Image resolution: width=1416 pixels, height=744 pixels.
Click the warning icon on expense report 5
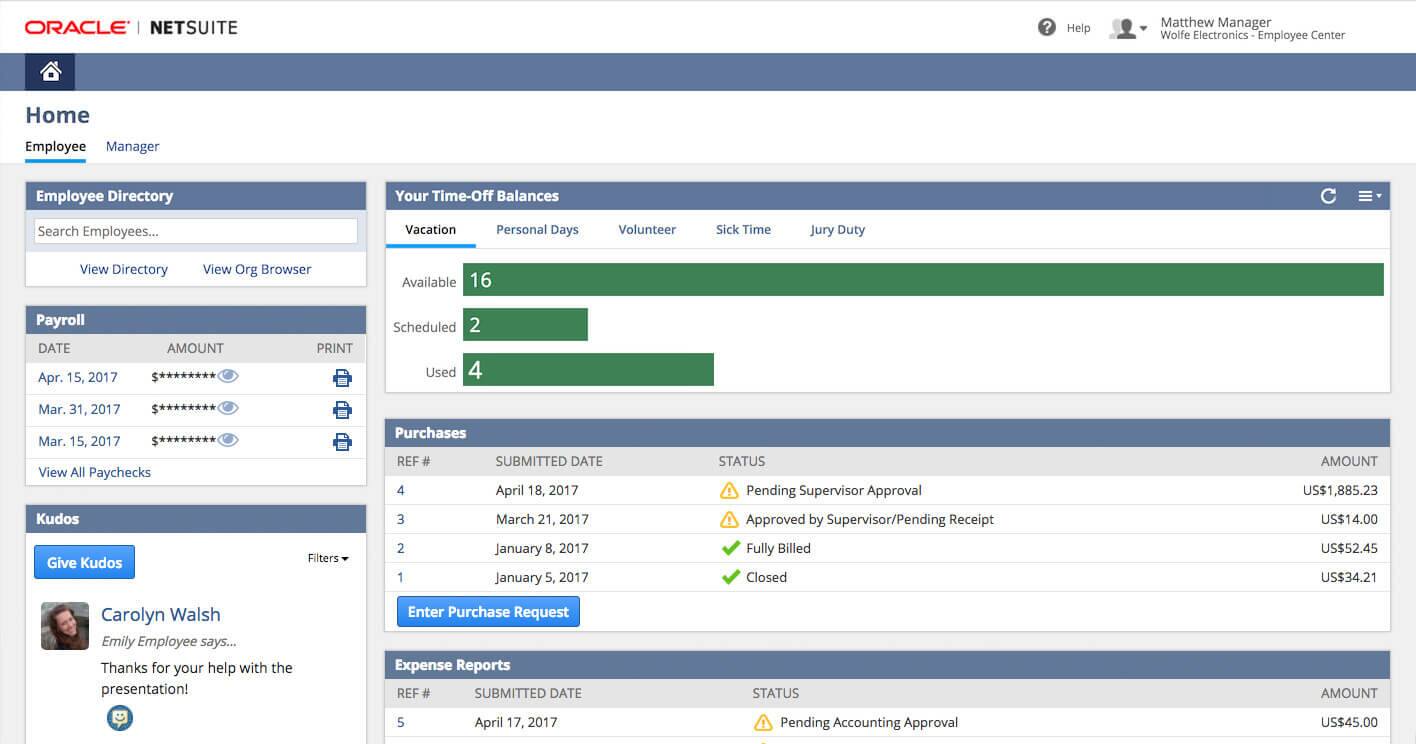click(763, 722)
